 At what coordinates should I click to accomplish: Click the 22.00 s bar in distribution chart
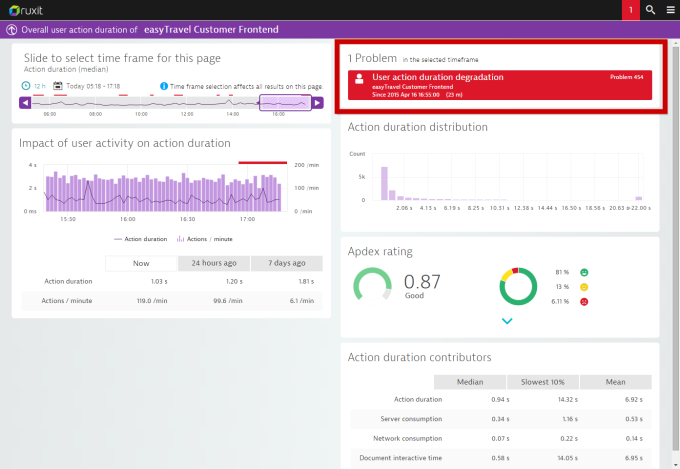click(638, 198)
